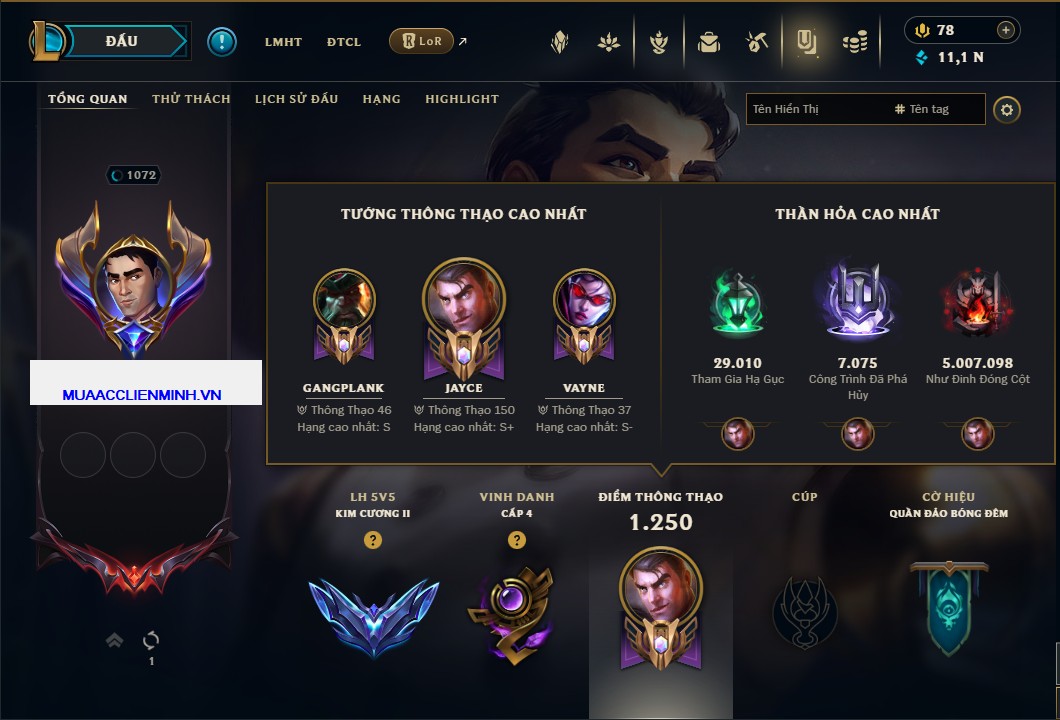Click the notification exclamation icon
Image resolution: width=1060 pixels, height=720 pixels.
(222, 42)
